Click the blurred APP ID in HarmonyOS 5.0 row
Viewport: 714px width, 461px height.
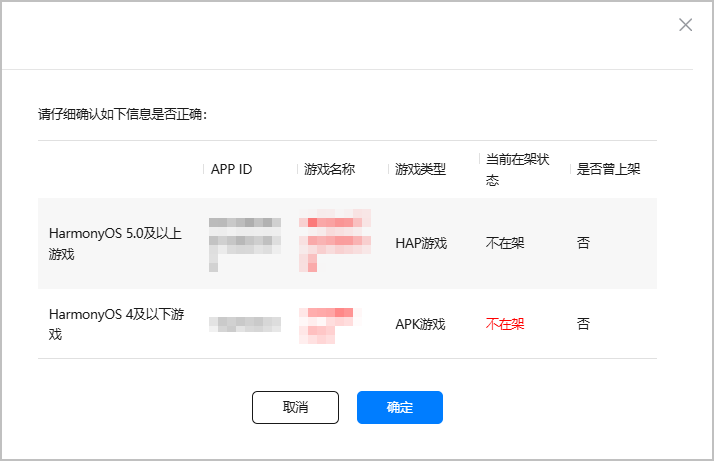point(245,242)
